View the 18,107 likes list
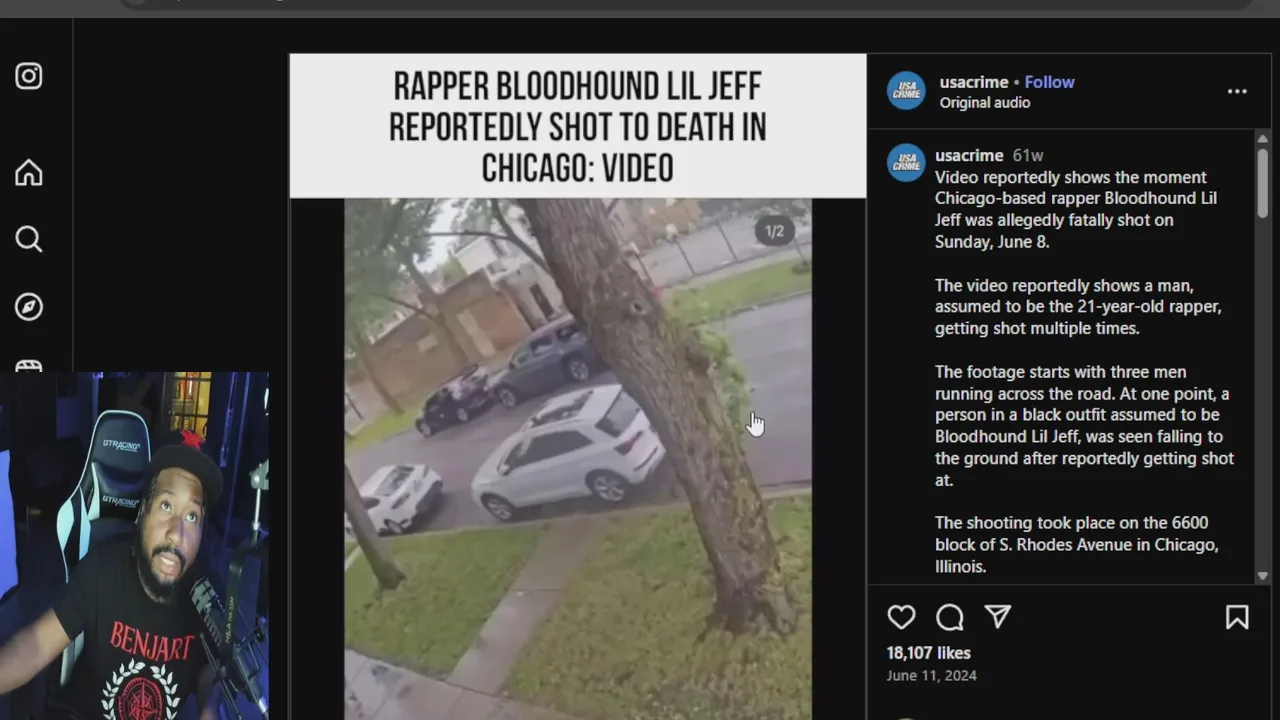 coord(928,653)
